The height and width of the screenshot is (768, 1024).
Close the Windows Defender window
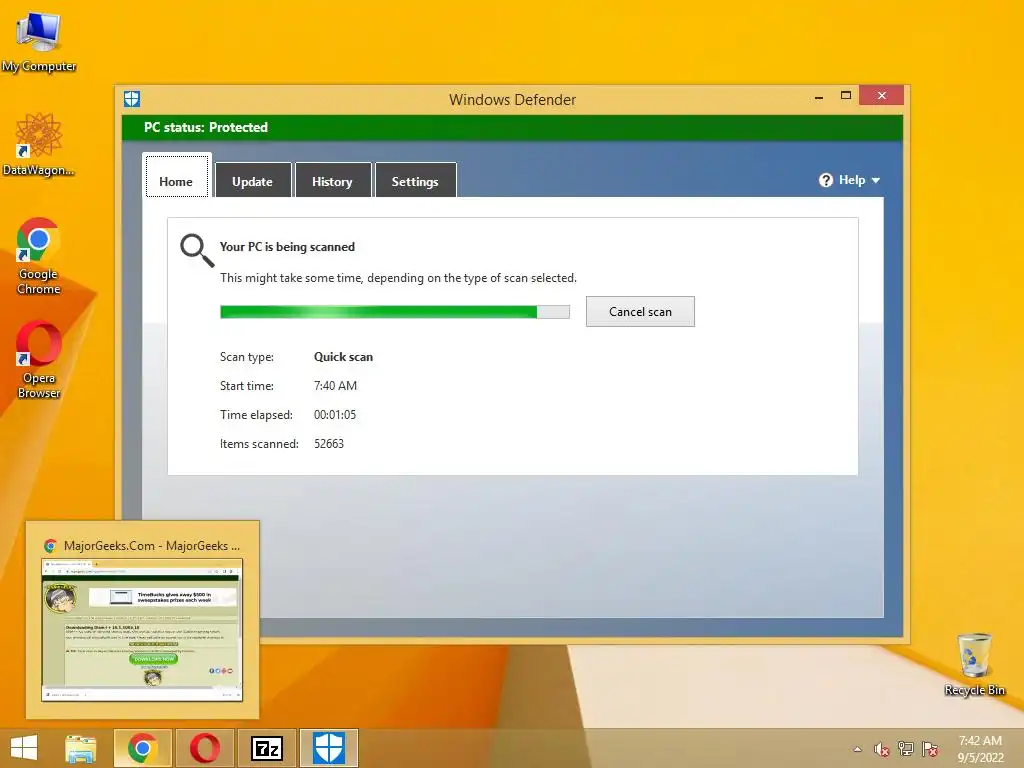882,95
